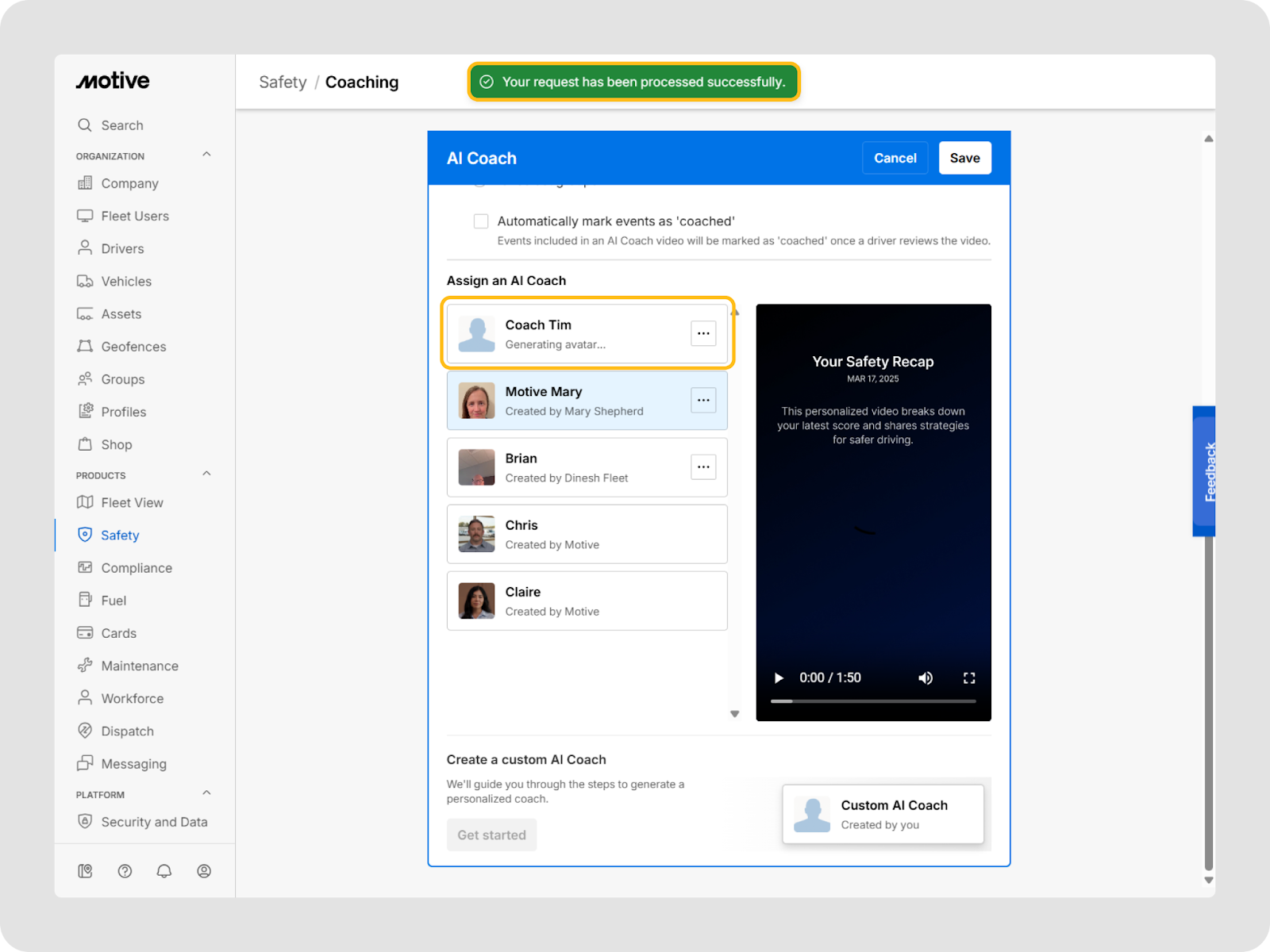Open the user account profile icon
Screen dimensions: 1270x952
tap(204, 871)
